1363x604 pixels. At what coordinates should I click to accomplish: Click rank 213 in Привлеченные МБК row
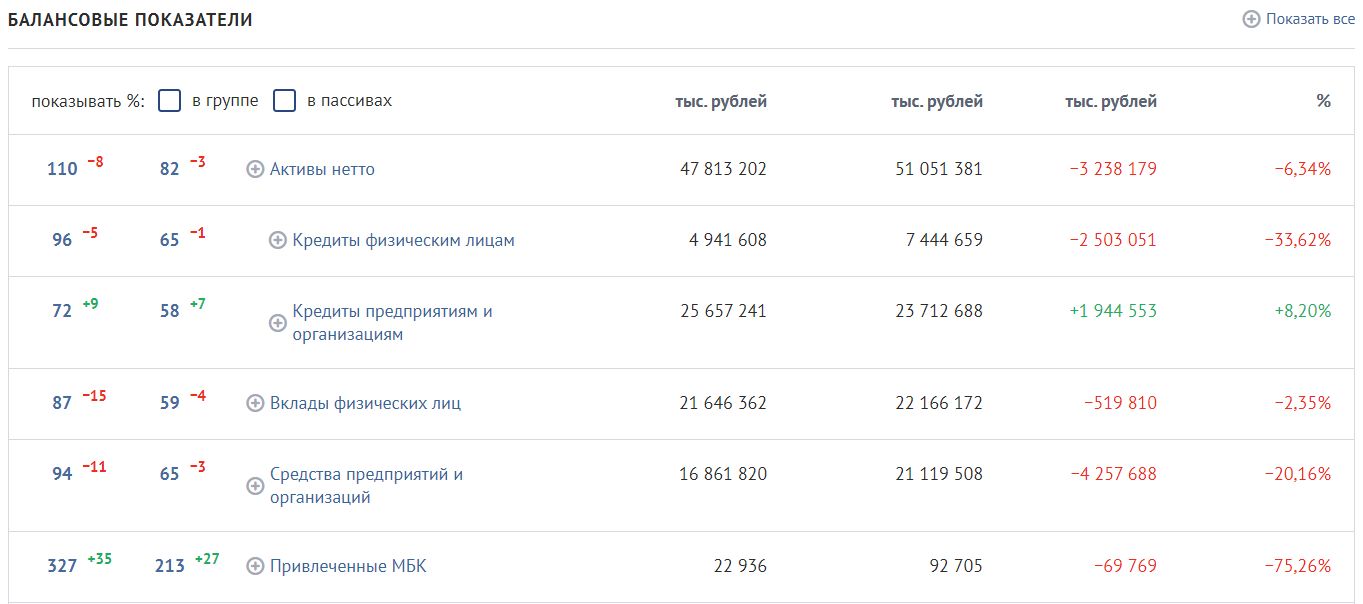[x=170, y=566]
